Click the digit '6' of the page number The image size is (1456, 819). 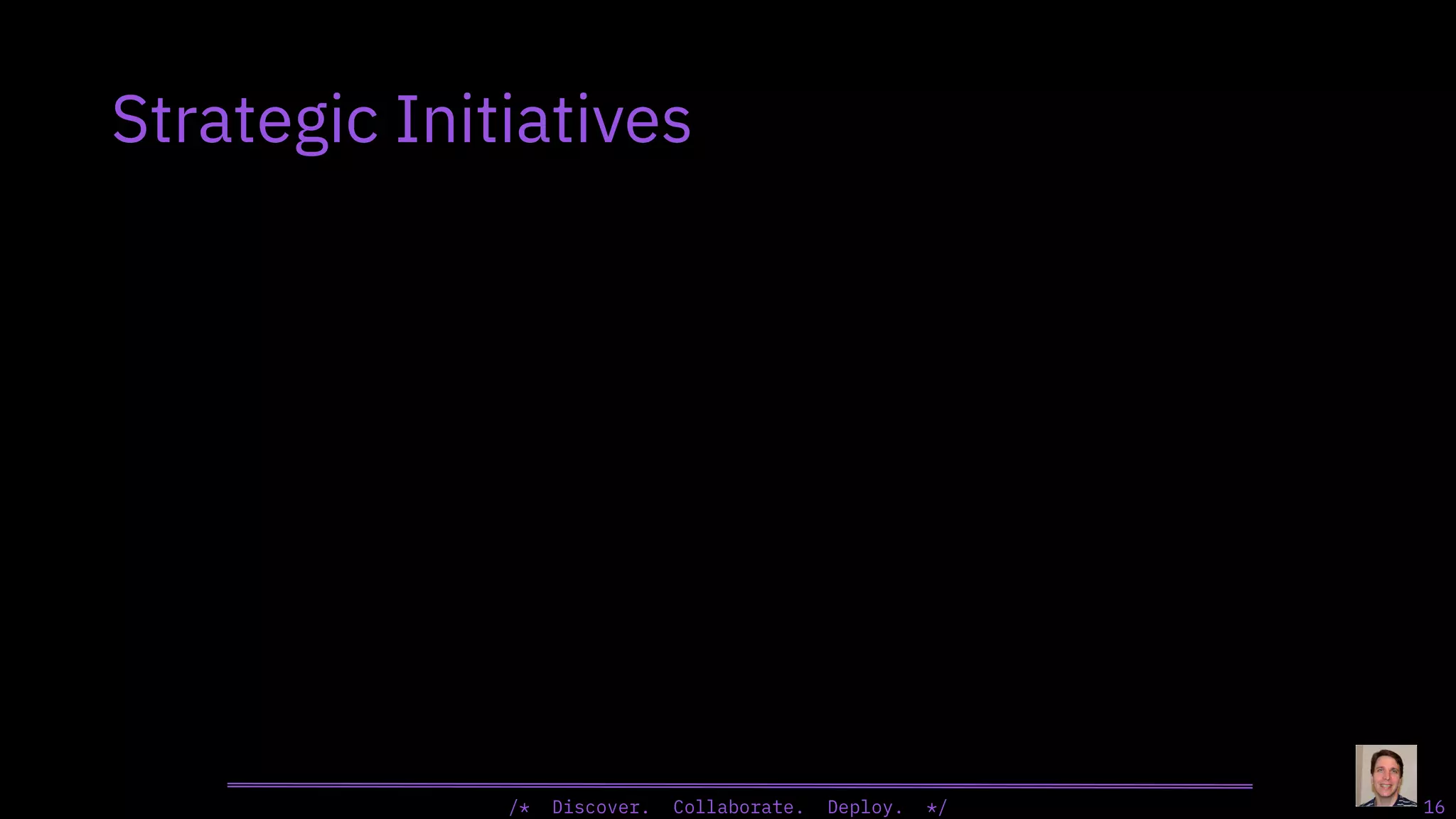[x=1439, y=807]
